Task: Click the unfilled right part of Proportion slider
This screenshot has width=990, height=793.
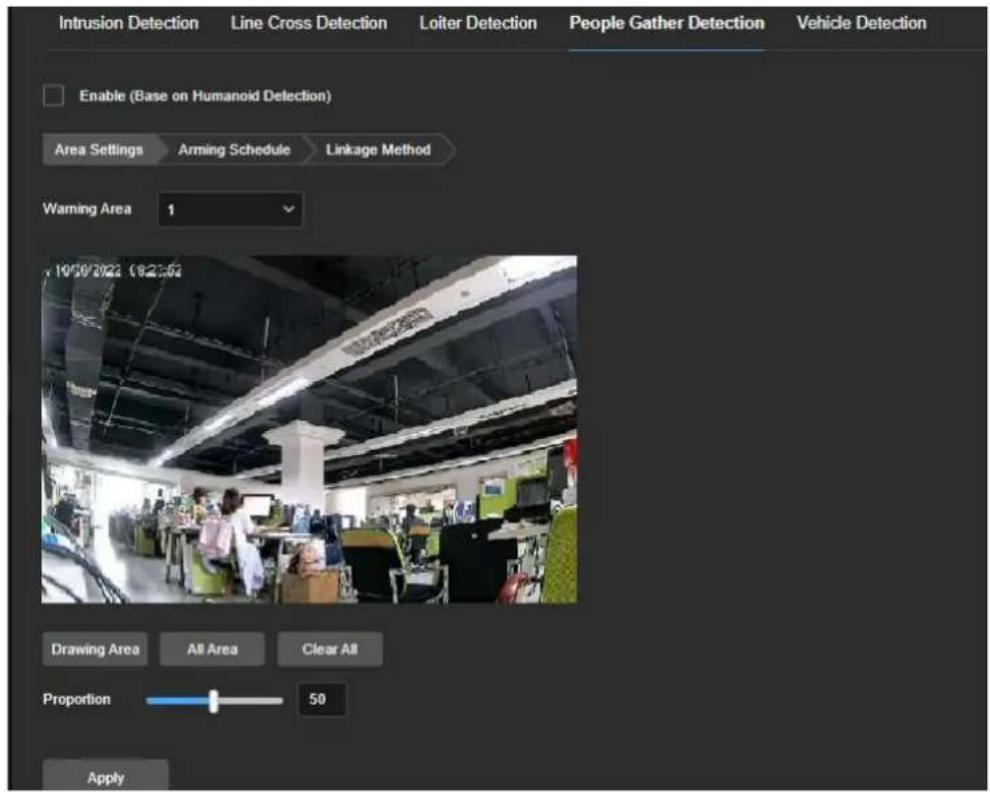Action: 251,701
